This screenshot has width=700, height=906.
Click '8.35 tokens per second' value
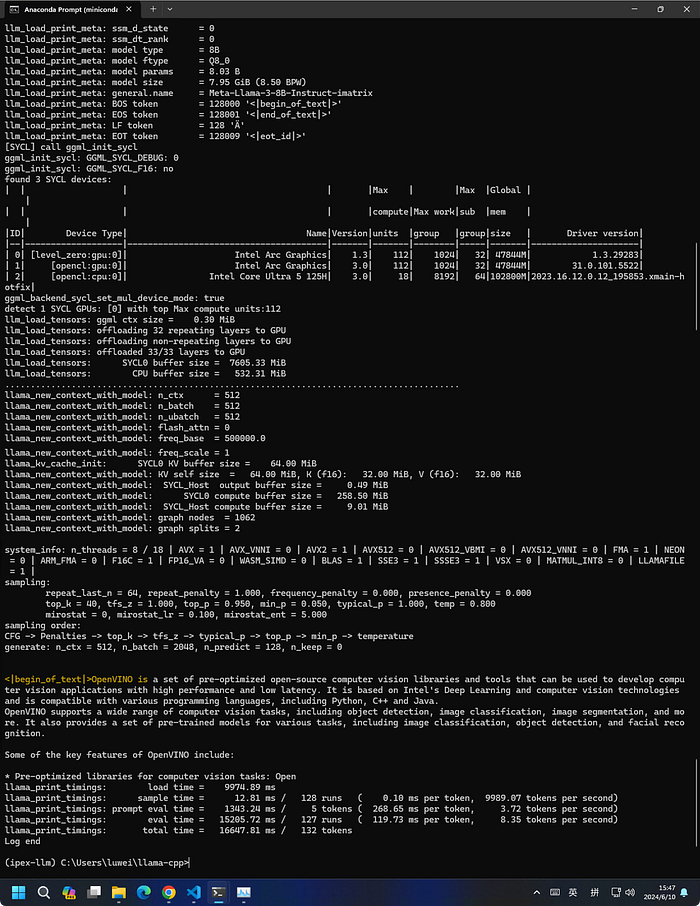[x=559, y=819]
